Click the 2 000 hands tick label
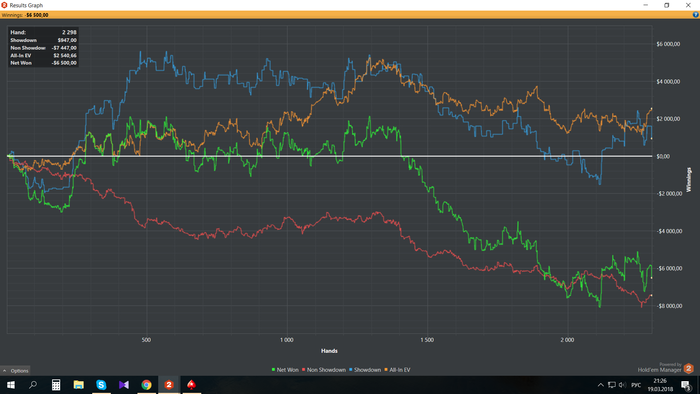The height and width of the screenshot is (394, 700). tap(567, 340)
